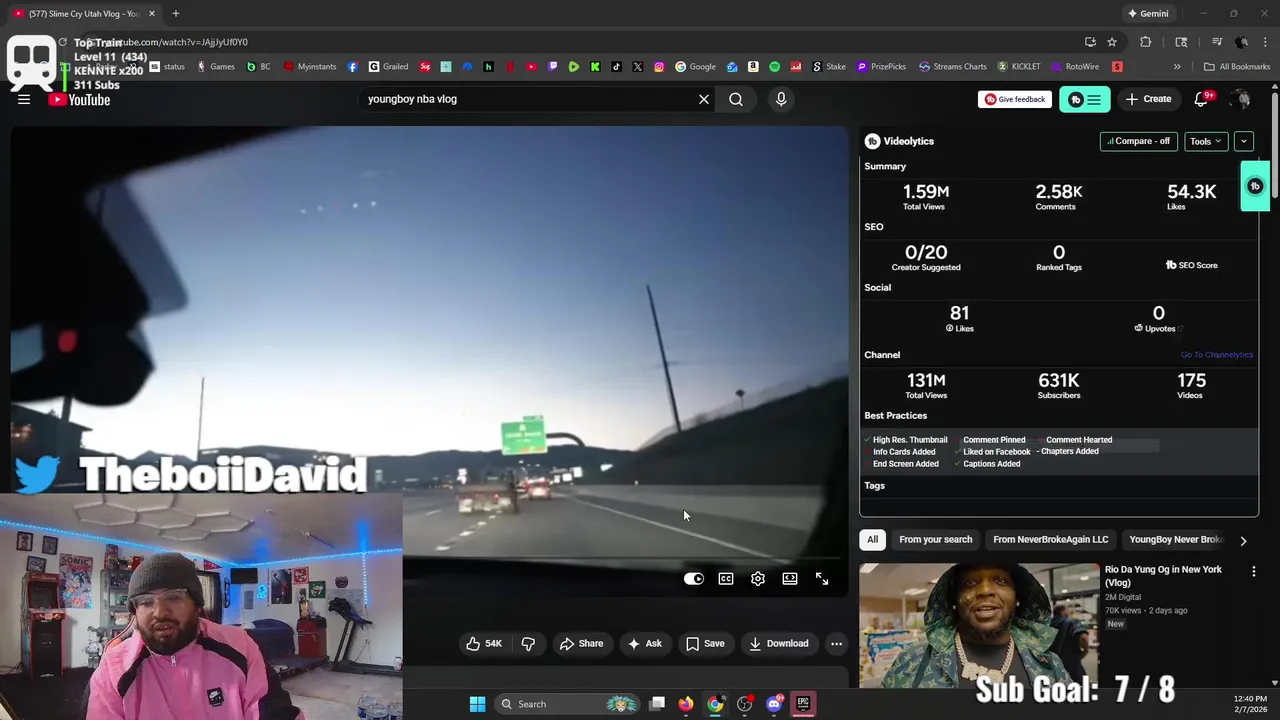Open Discord from the taskbar

(x=774, y=704)
